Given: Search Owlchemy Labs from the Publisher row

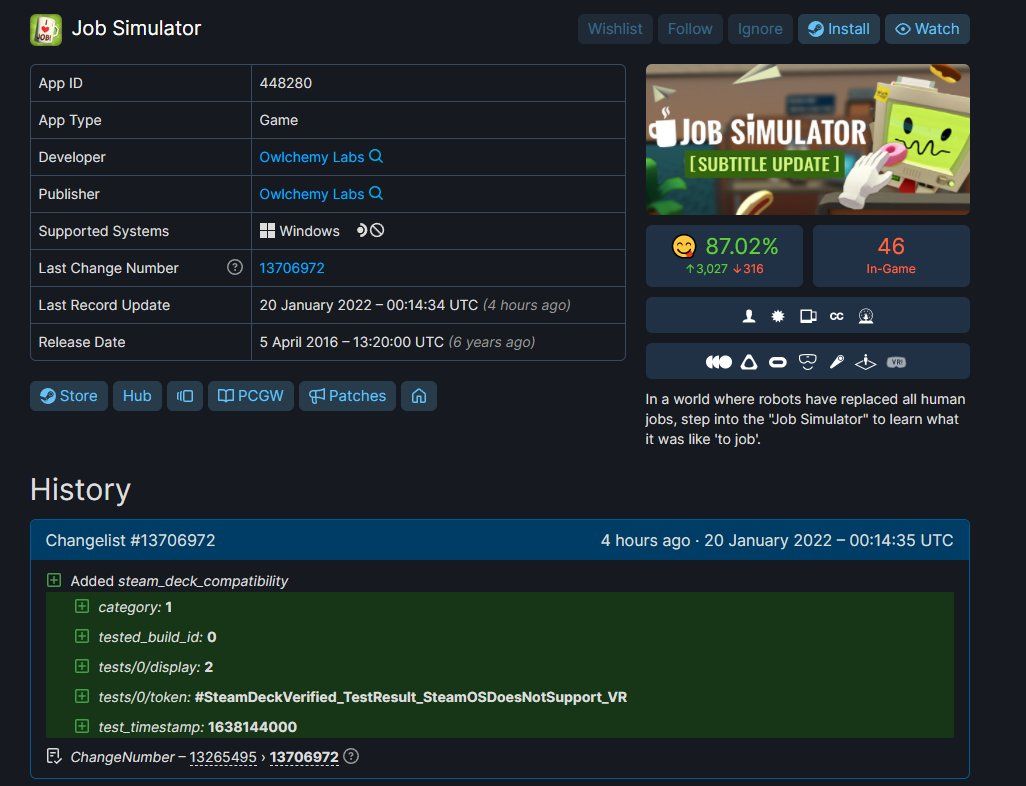Looking at the screenshot, I should 376,193.
